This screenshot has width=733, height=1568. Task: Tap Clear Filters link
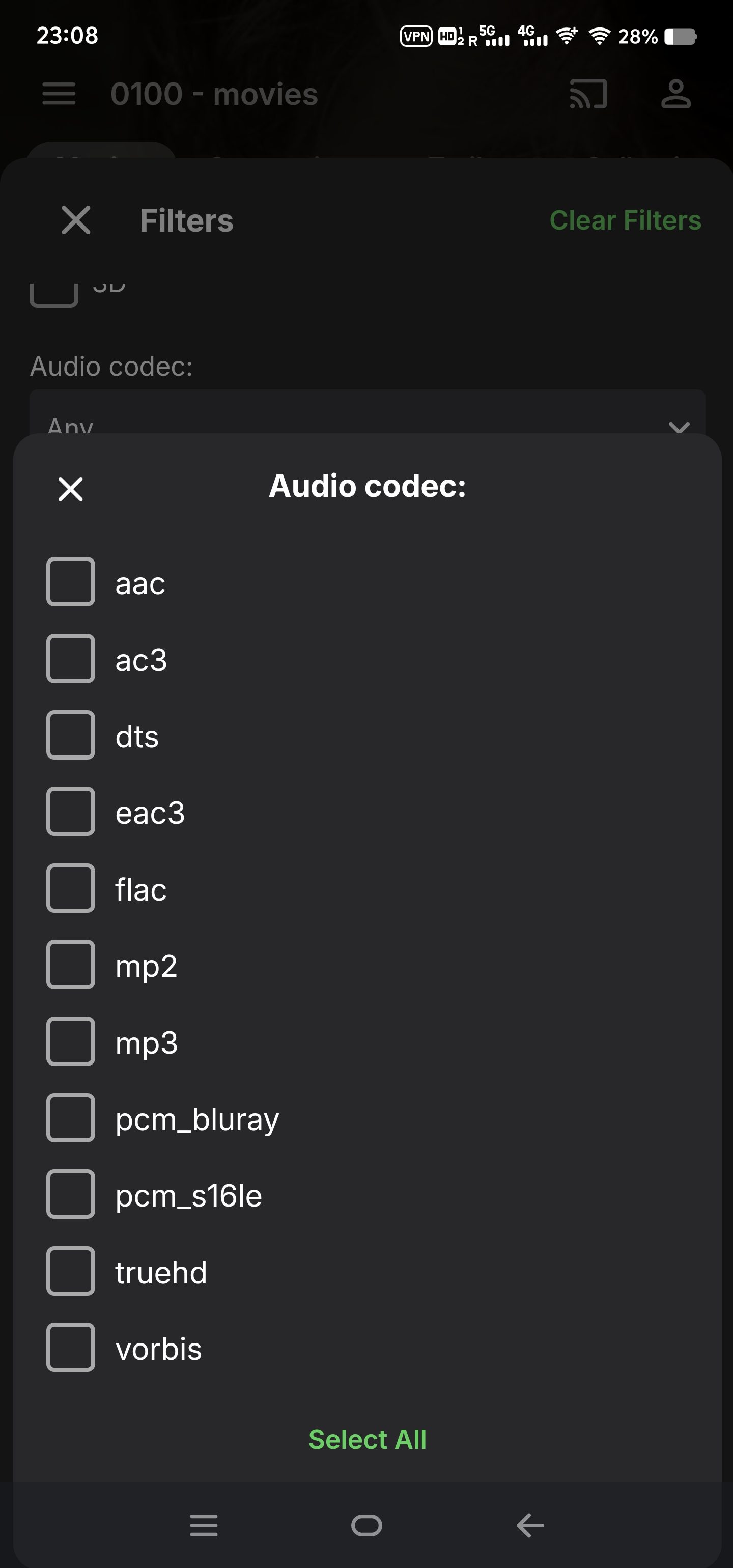(x=625, y=220)
